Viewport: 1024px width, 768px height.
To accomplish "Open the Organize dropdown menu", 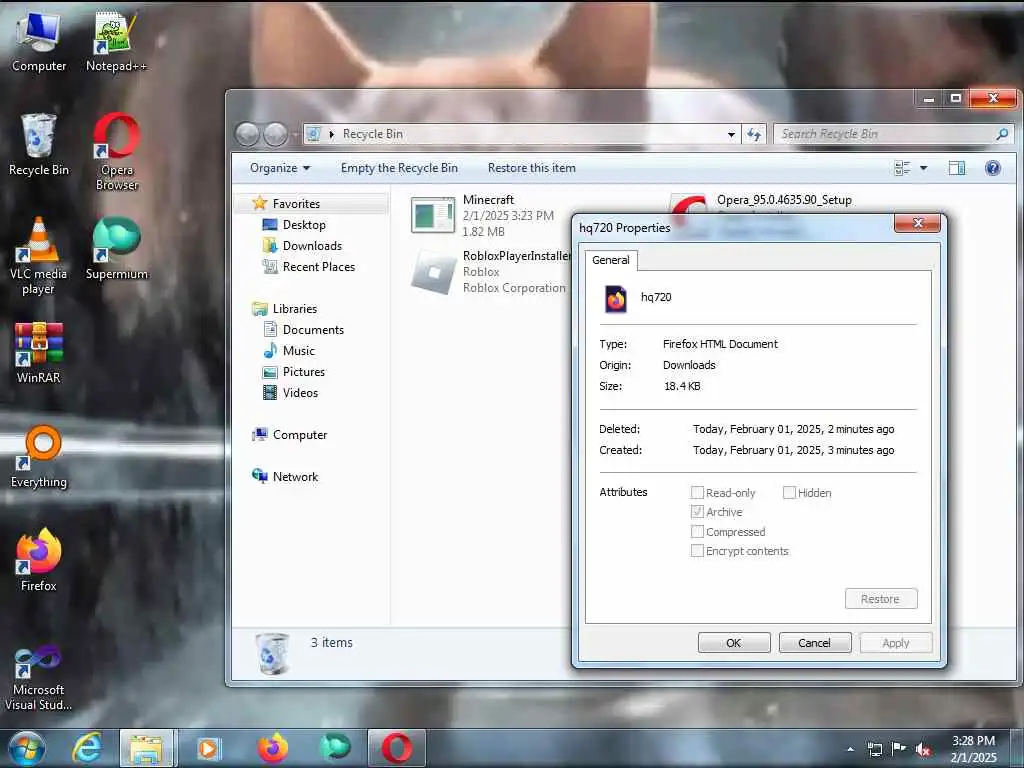I will tap(280, 168).
